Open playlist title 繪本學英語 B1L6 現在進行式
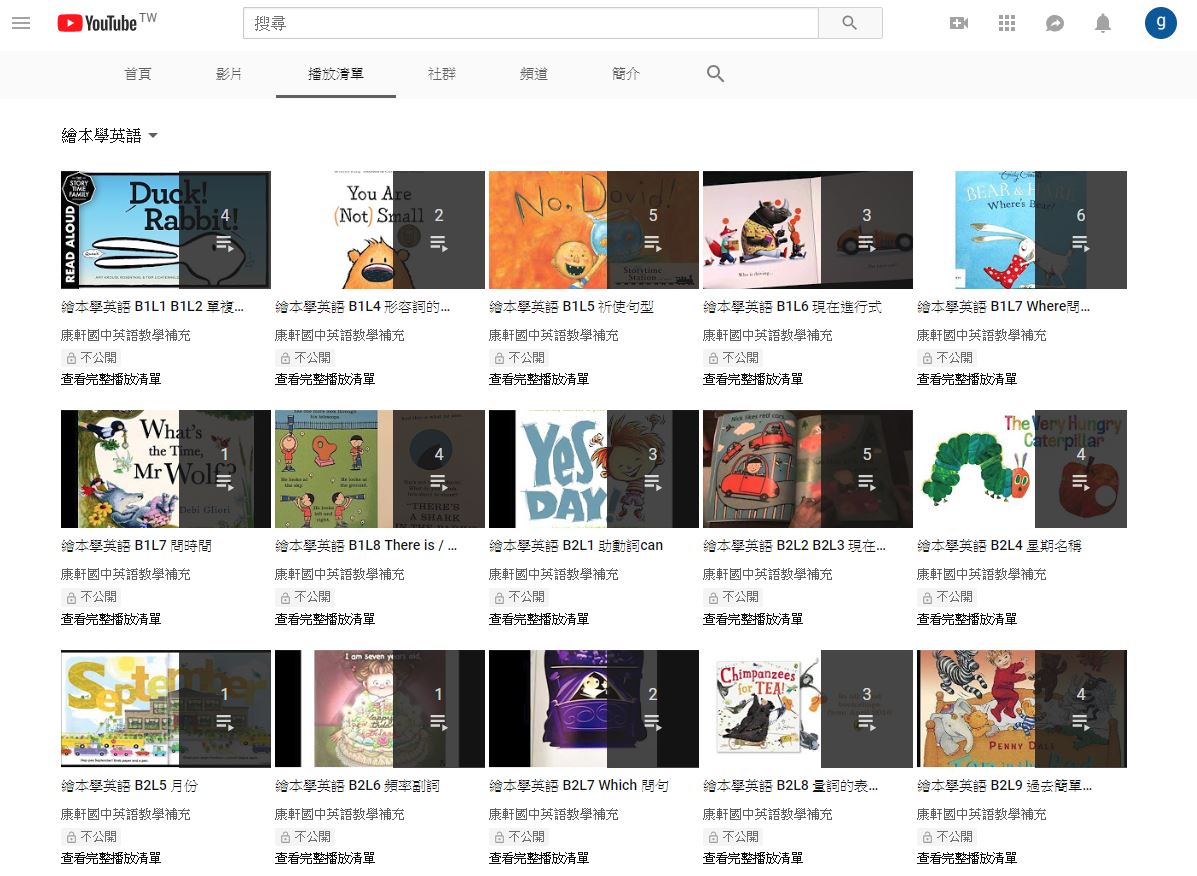This screenshot has width=1197, height=876. click(792, 307)
